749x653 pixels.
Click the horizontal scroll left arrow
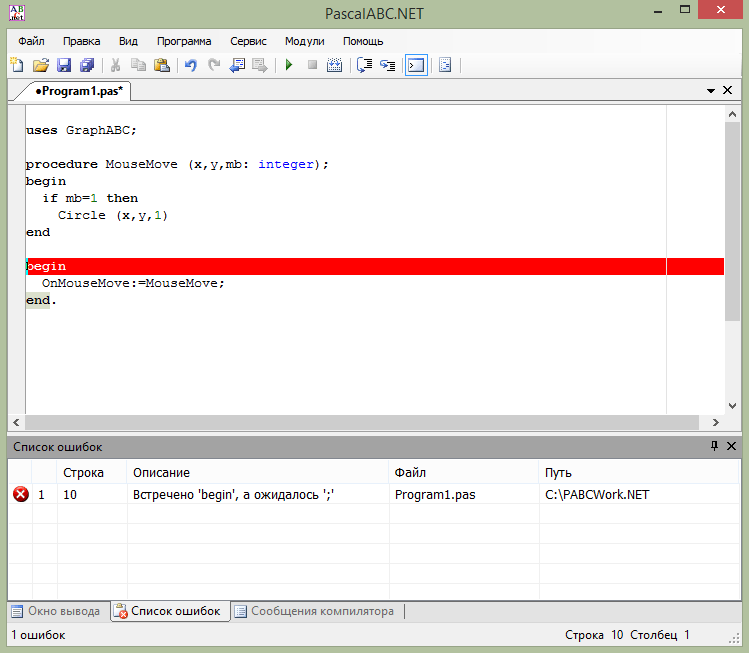pyautogui.click(x=16, y=422)
